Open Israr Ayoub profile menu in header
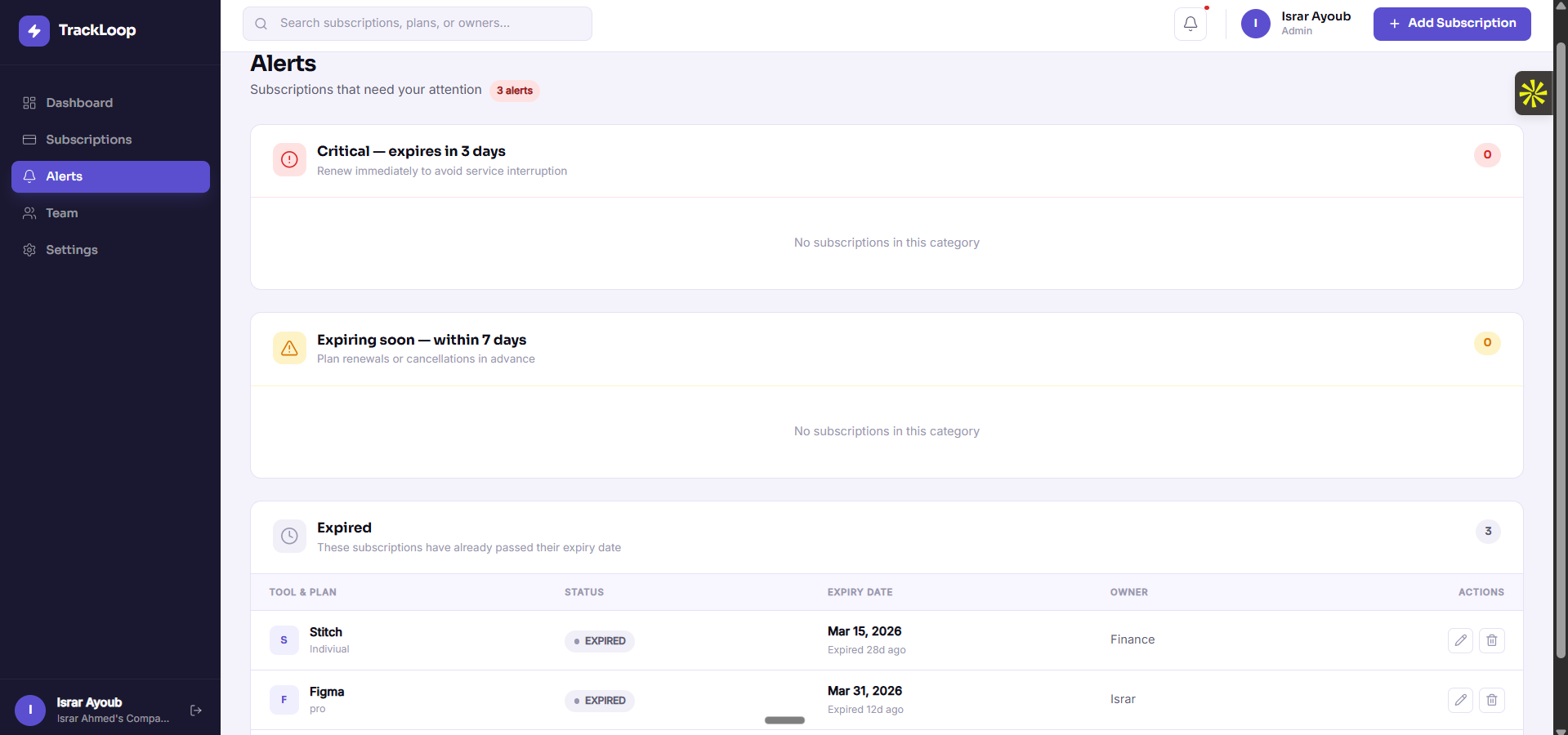Viewport: 1568px width, 735px height. 1297,24
